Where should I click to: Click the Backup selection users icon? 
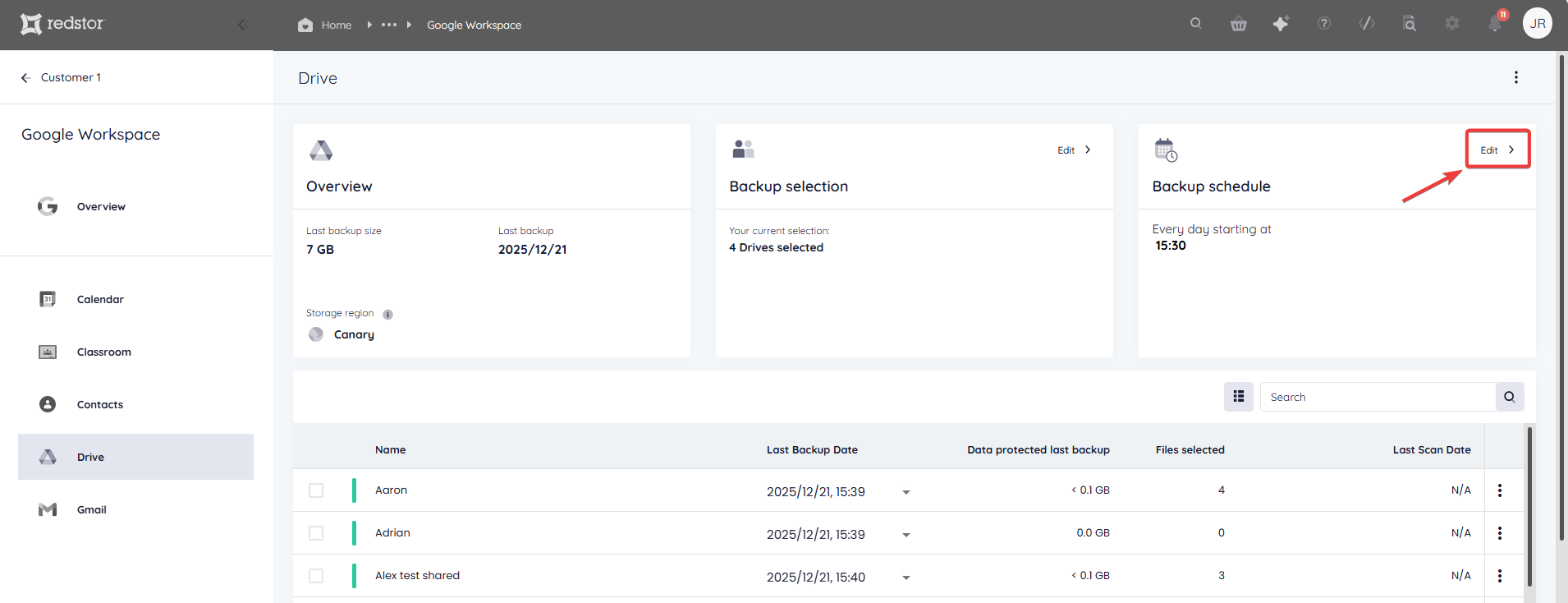click(743, 149)
